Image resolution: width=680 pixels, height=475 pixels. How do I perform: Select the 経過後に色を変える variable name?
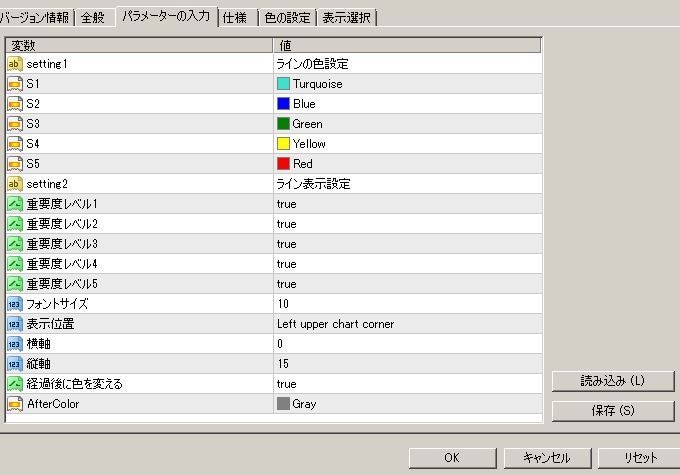tap(75, 384)
